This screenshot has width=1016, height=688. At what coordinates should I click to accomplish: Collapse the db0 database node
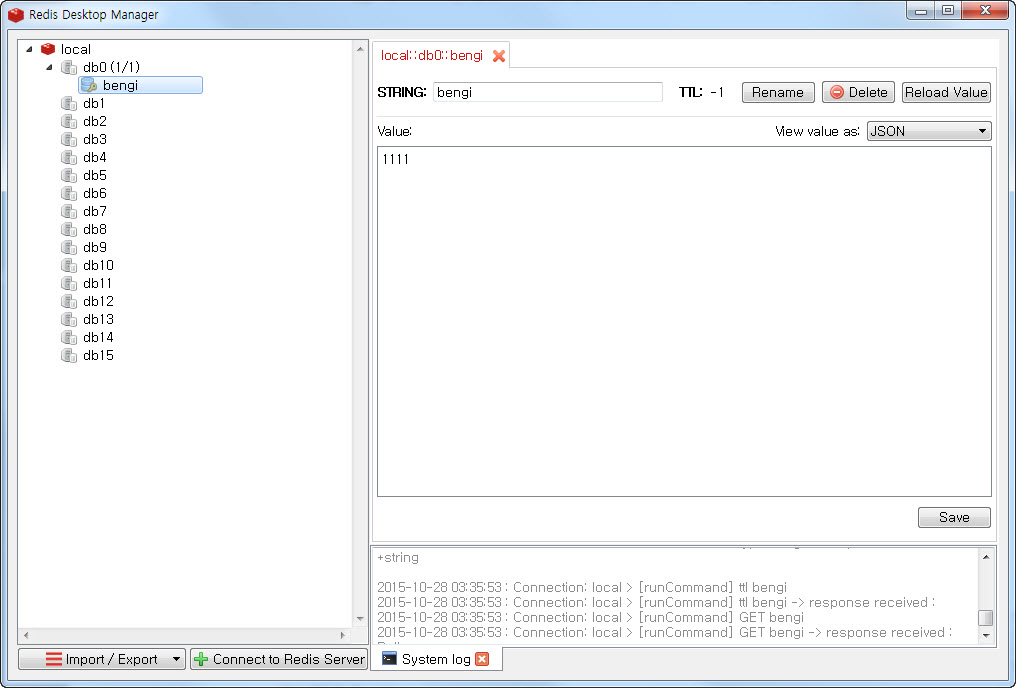tap(48, 67)
